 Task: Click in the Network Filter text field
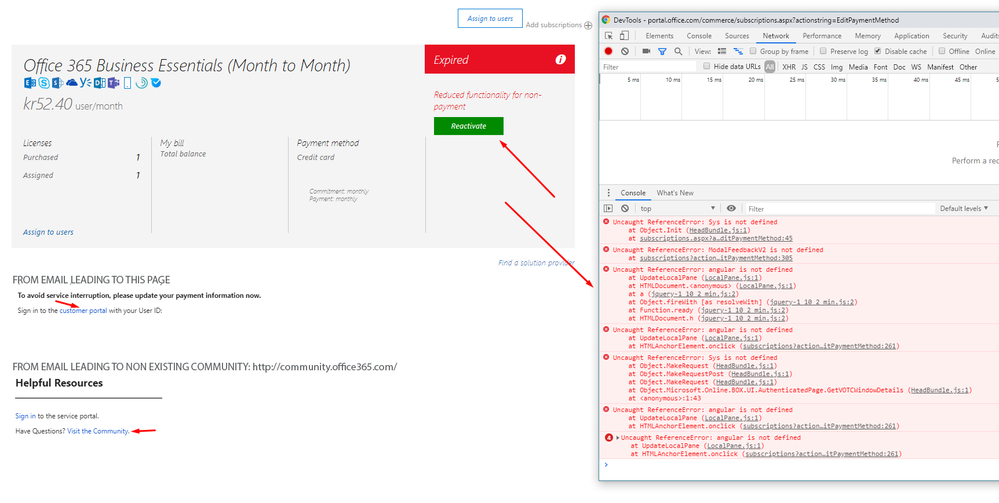[x=649, y=67]
